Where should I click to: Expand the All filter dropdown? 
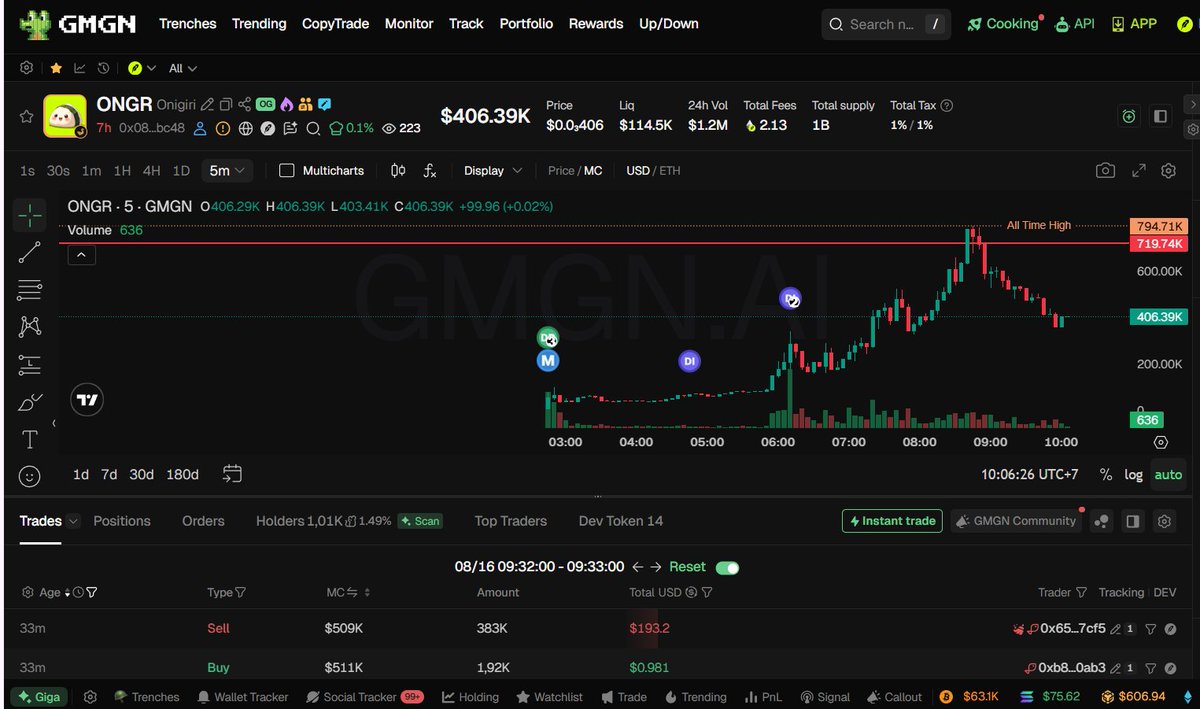pos(183,68)
